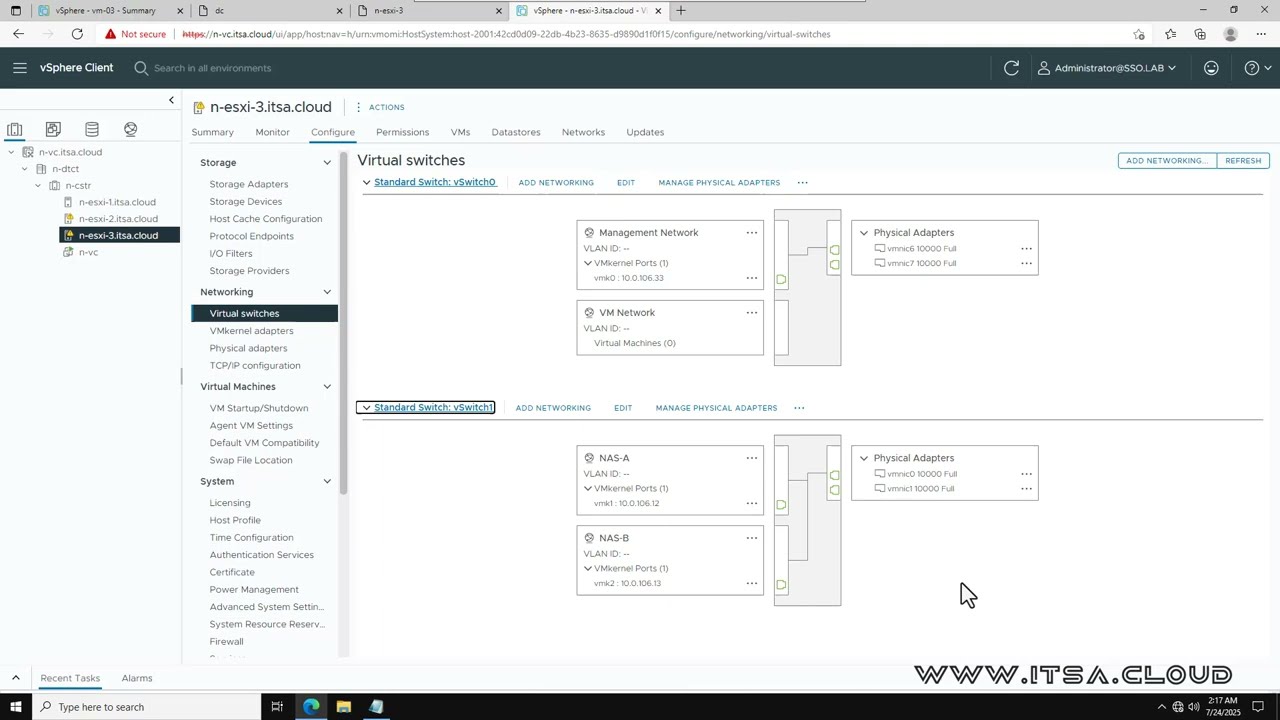Click ADD NETWORKING... button at top right
Viewport: 1280px width, 720px height.
point(1167,161)
